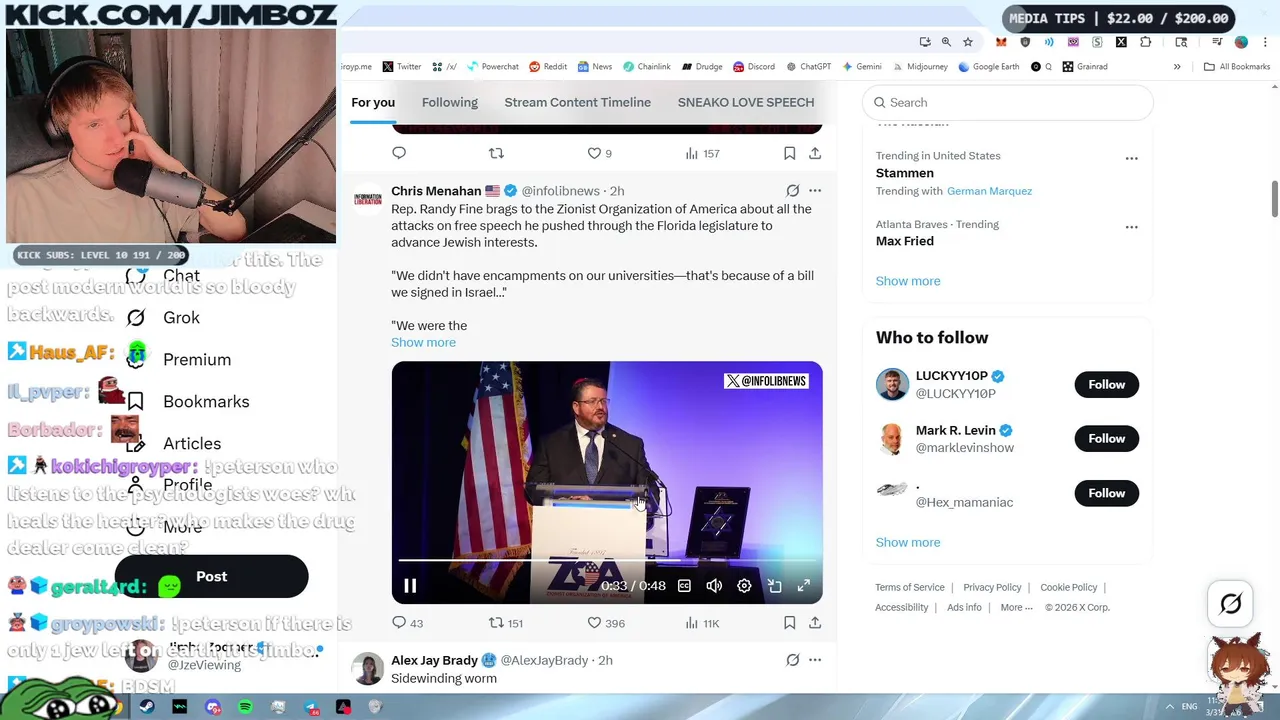Open the Stammen trending topic
Viewport: 1280px width, 720px height.
[x=905, y=173]
